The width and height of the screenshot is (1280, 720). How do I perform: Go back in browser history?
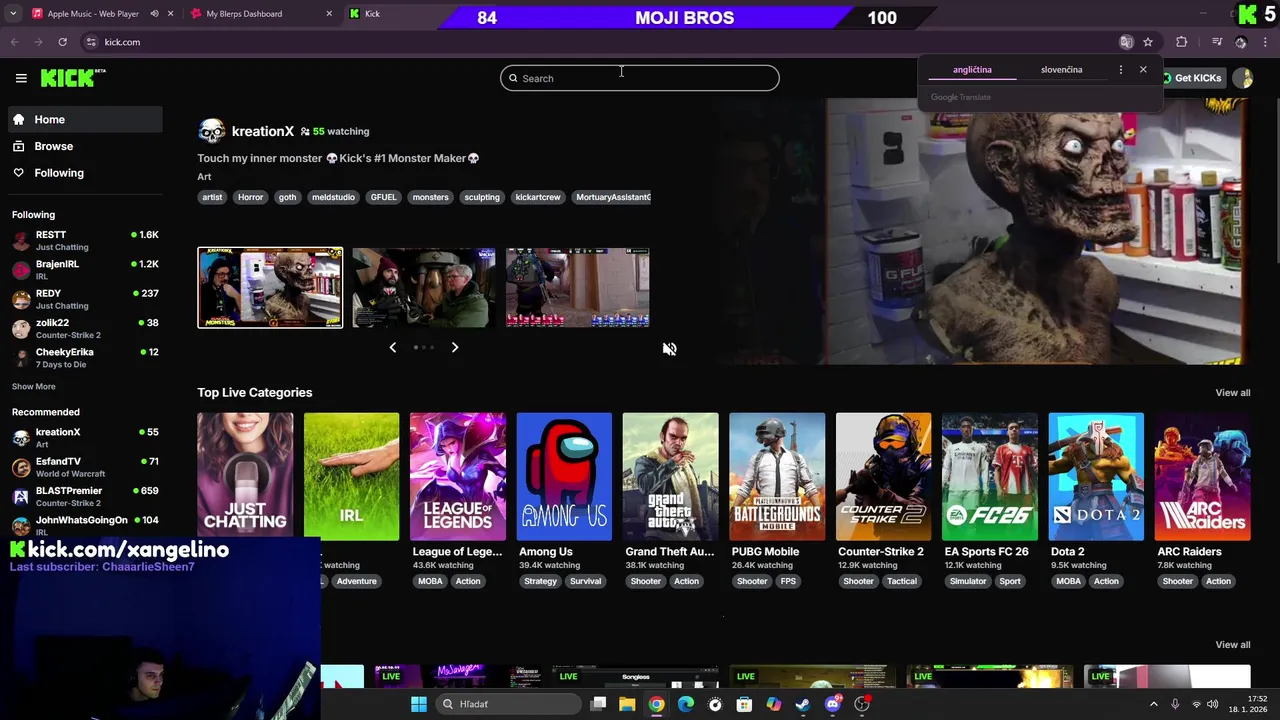pos(14,42)
